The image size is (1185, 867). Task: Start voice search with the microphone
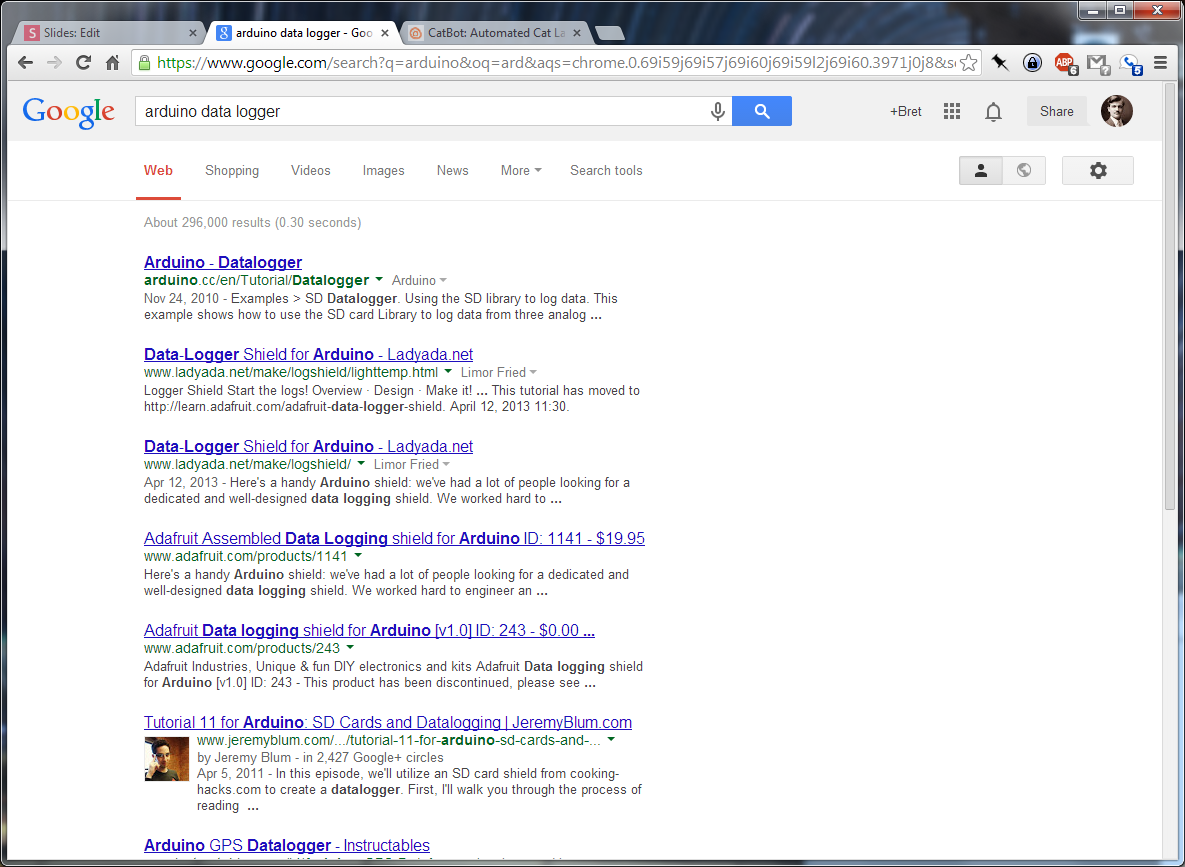pos(717,112)
